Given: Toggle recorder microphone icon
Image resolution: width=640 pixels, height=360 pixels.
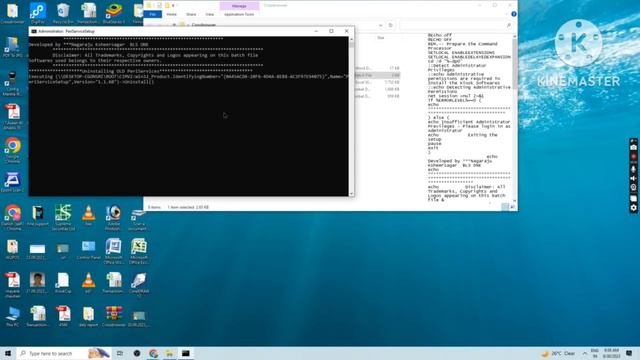Looking at the screenshot, I should (x=633, y=169).
